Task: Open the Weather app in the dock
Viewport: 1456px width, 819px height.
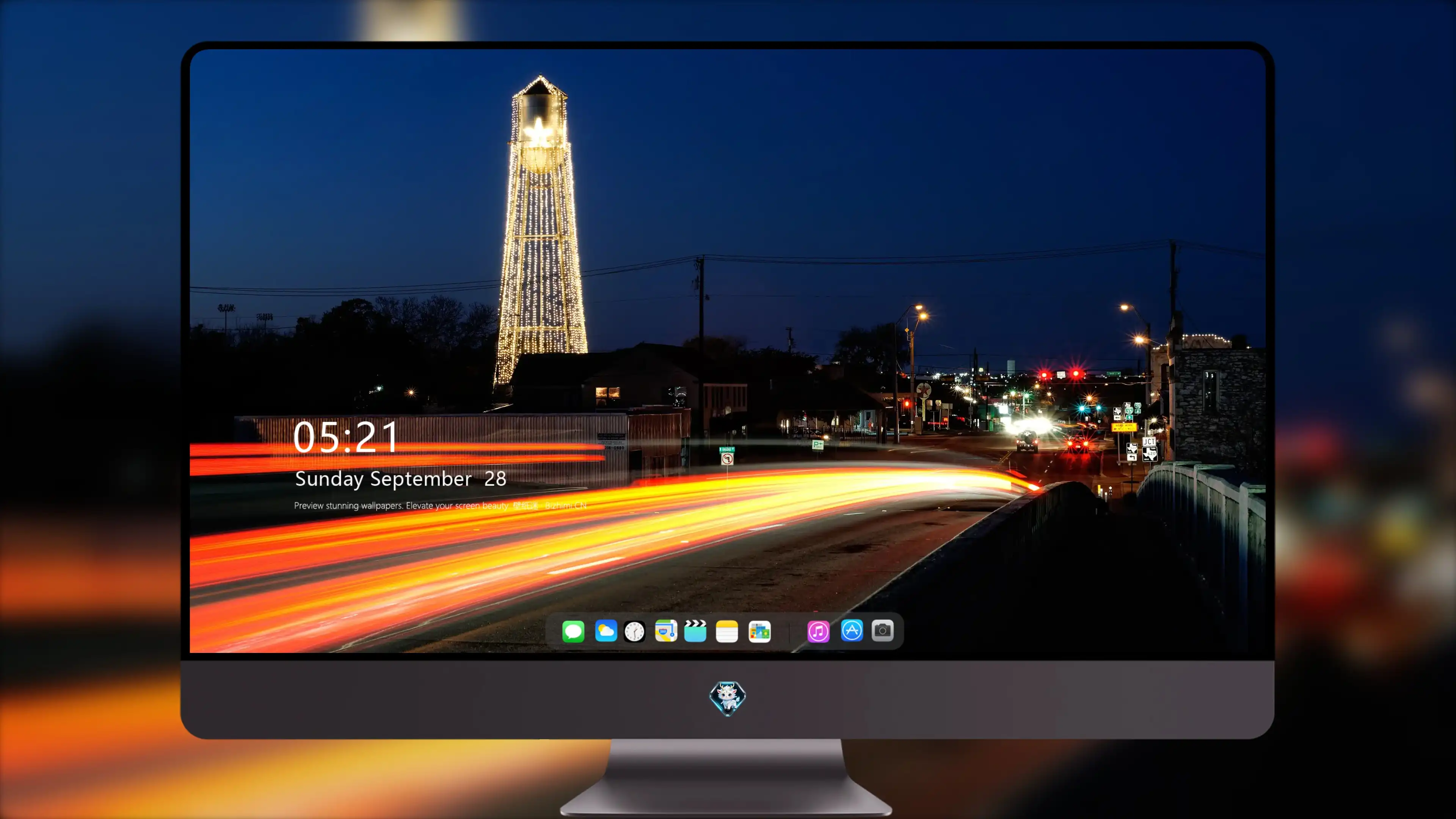Action: click(606, 631)
